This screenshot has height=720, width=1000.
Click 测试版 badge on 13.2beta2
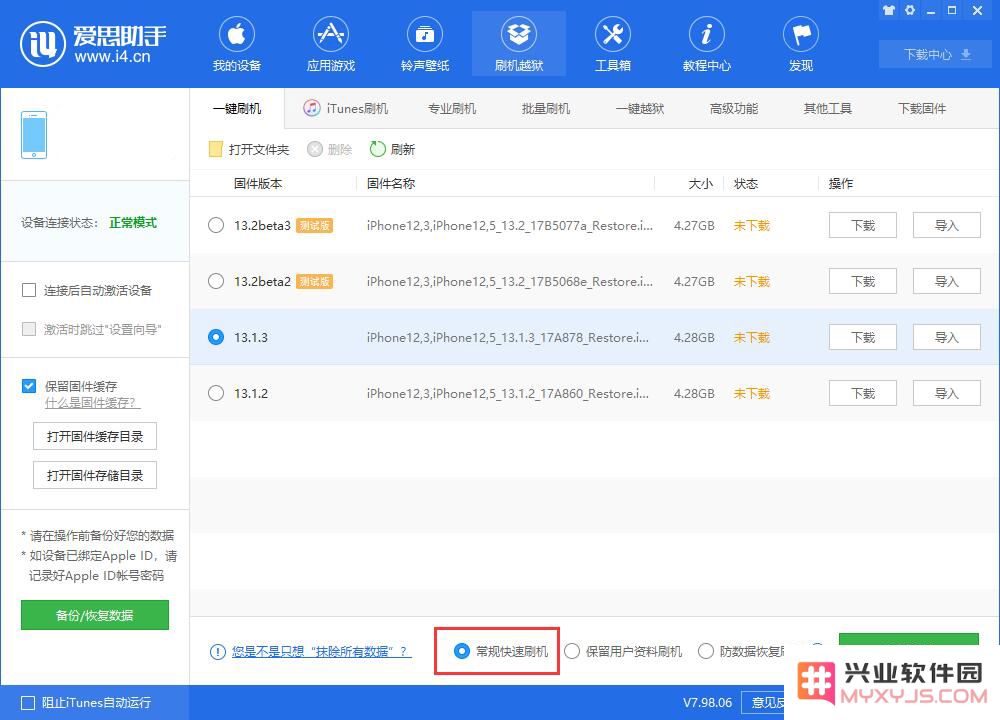[x=314, y=282]
